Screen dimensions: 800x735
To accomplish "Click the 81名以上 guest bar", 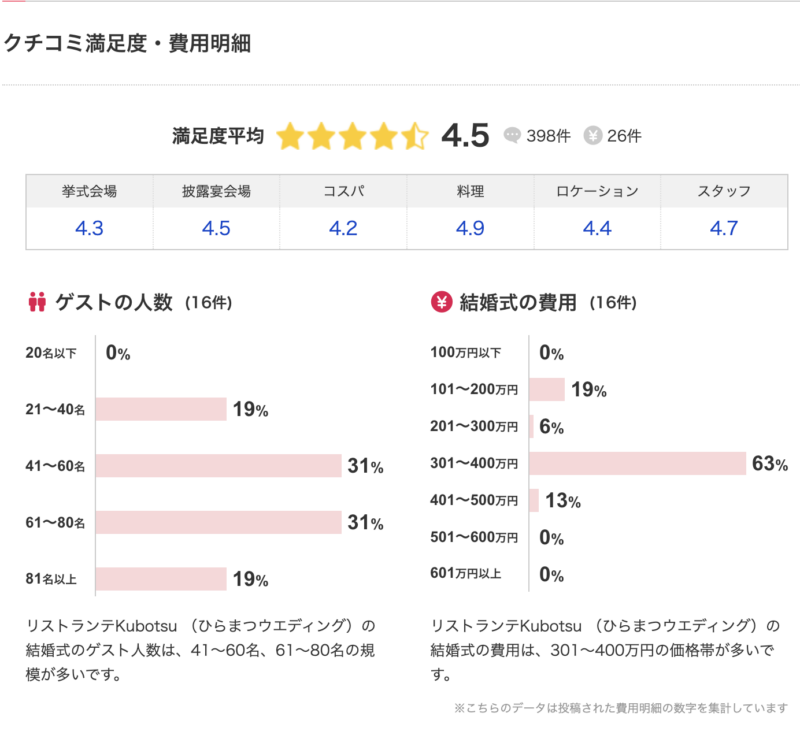I will pos(161,579).
